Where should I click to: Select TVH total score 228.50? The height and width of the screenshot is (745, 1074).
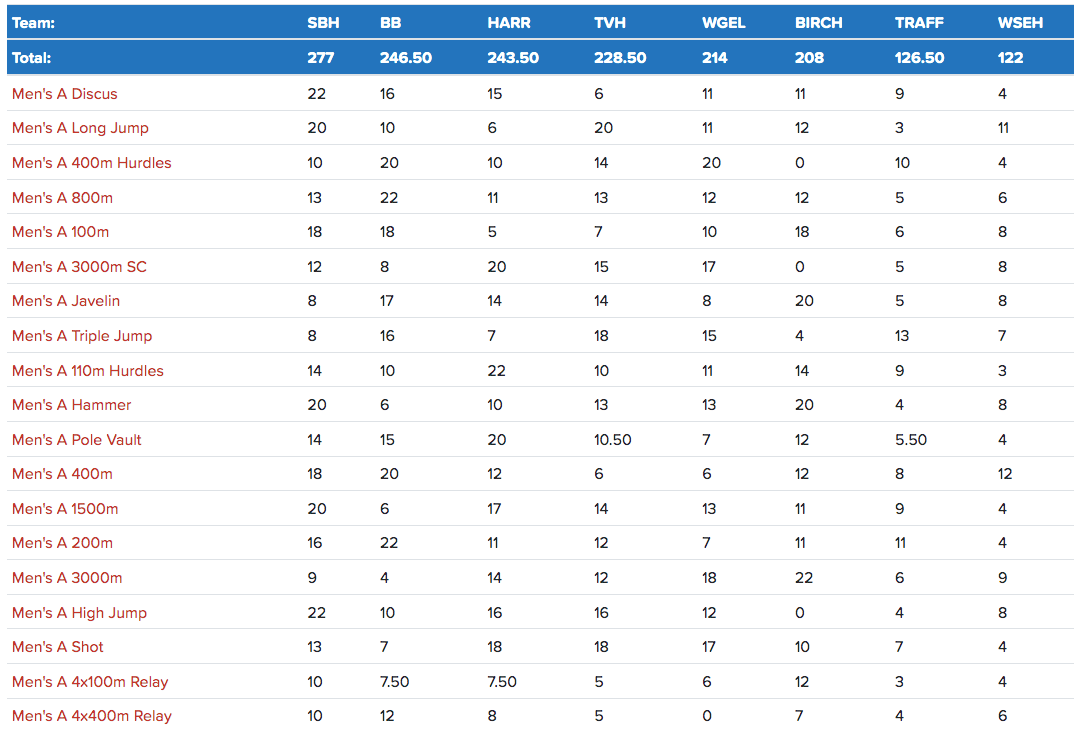(620, 58)
